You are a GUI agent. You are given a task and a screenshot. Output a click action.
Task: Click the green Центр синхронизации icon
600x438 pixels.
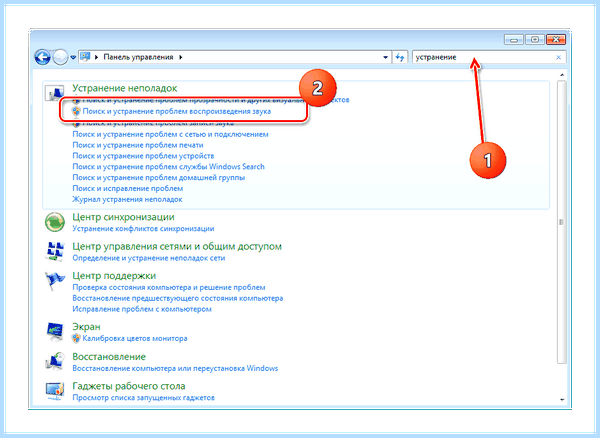click(x=55, y=222)
